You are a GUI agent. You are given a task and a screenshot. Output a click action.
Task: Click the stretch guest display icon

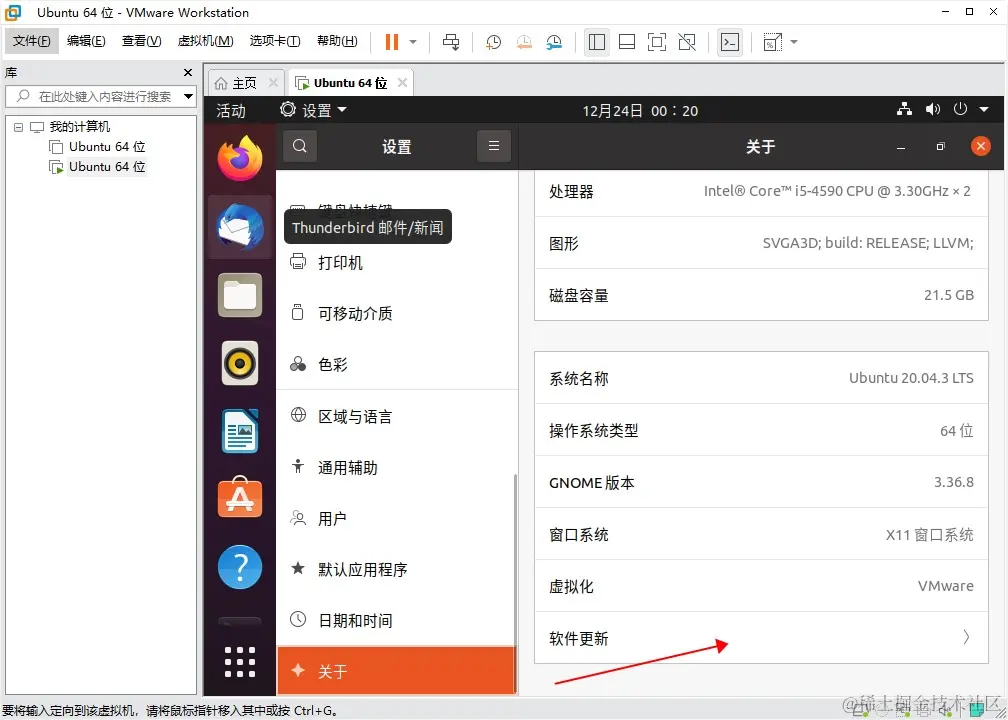pos(772,42)
